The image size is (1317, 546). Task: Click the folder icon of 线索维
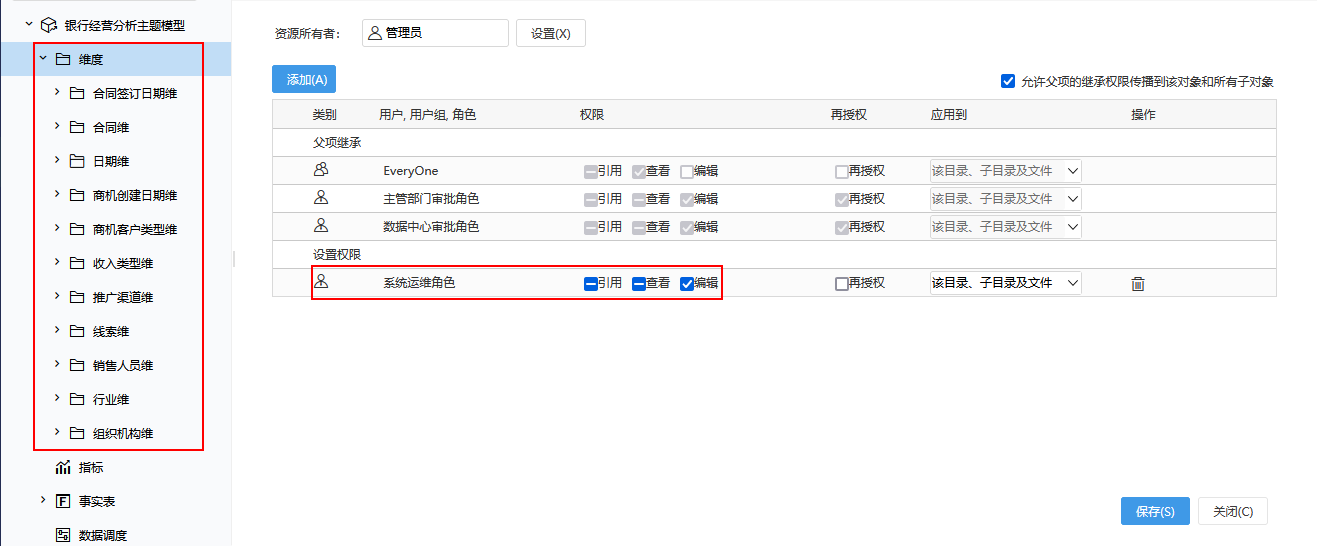click(76, 331)
